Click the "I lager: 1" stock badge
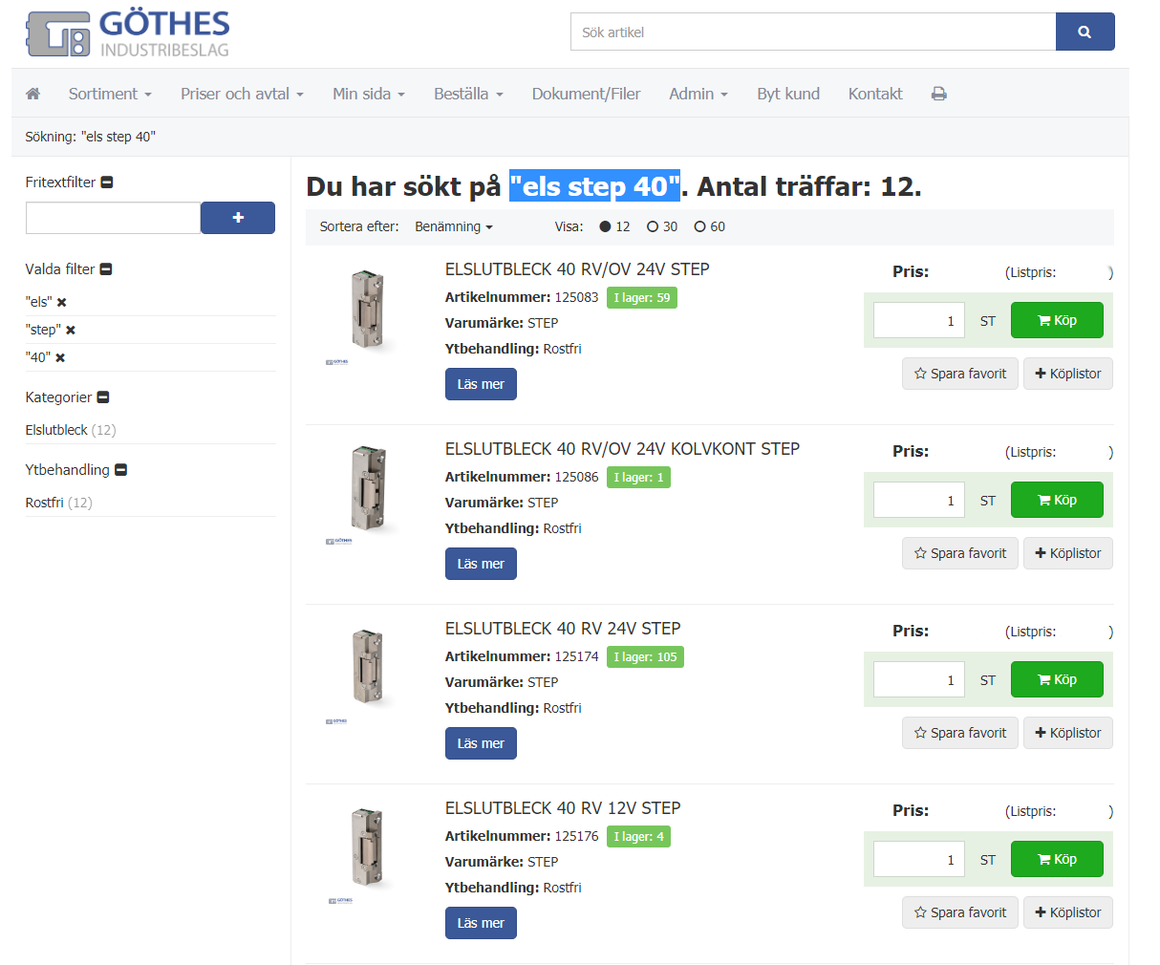Screen dimensions: 1160x965 click(x=638, y=477)
